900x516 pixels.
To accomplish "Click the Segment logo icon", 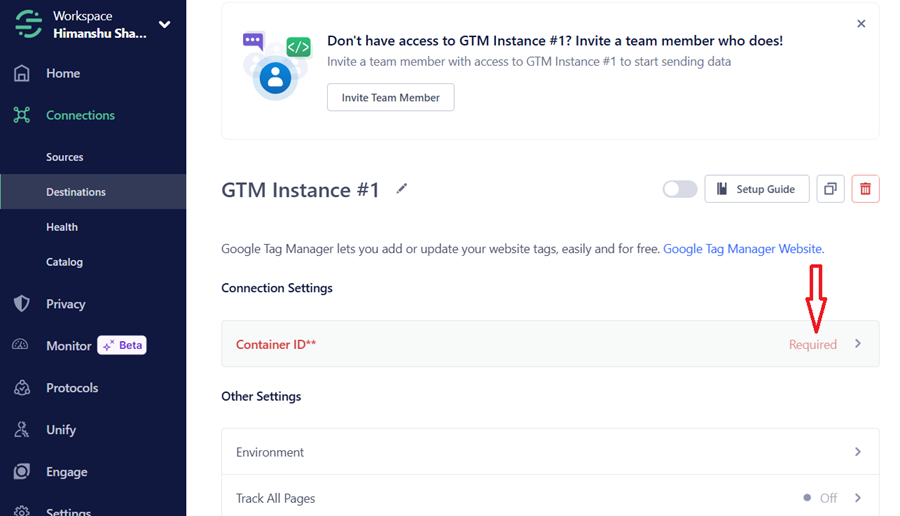I will [28, 24].
